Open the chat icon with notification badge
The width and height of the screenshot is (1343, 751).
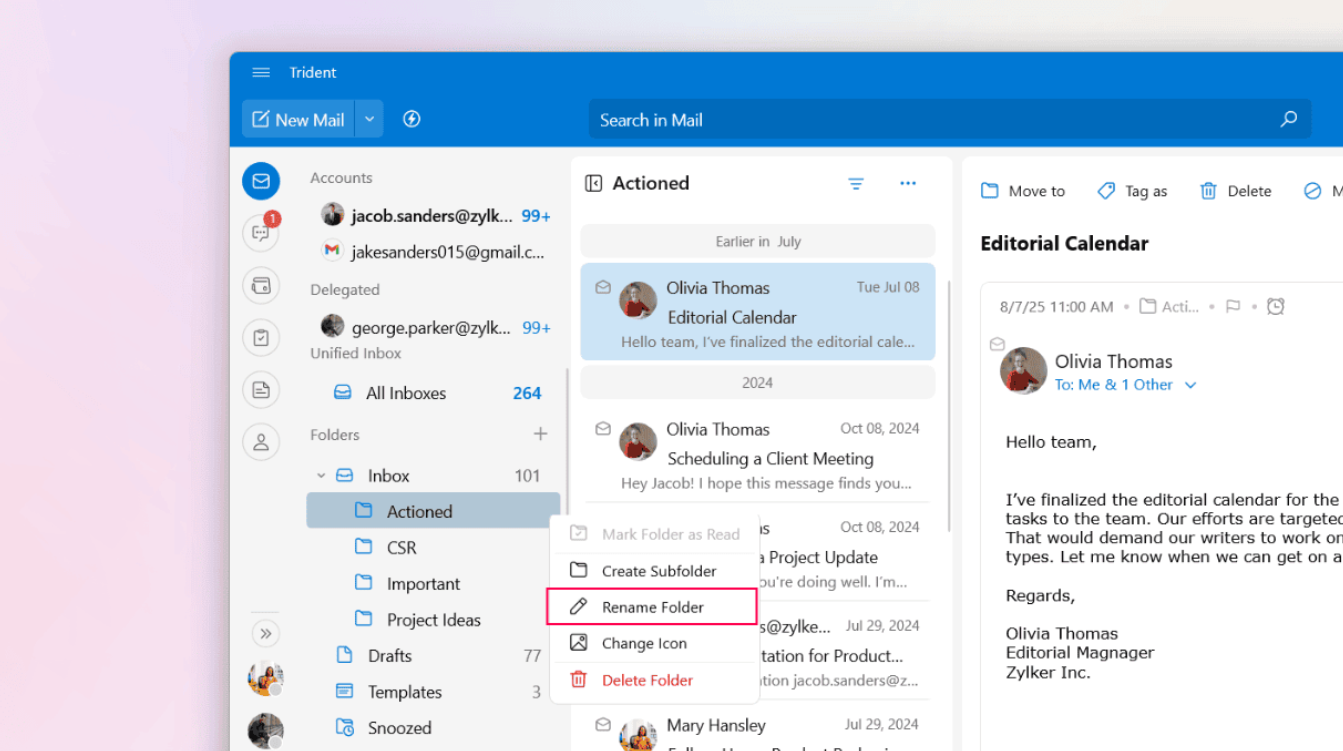click(261, 233)
